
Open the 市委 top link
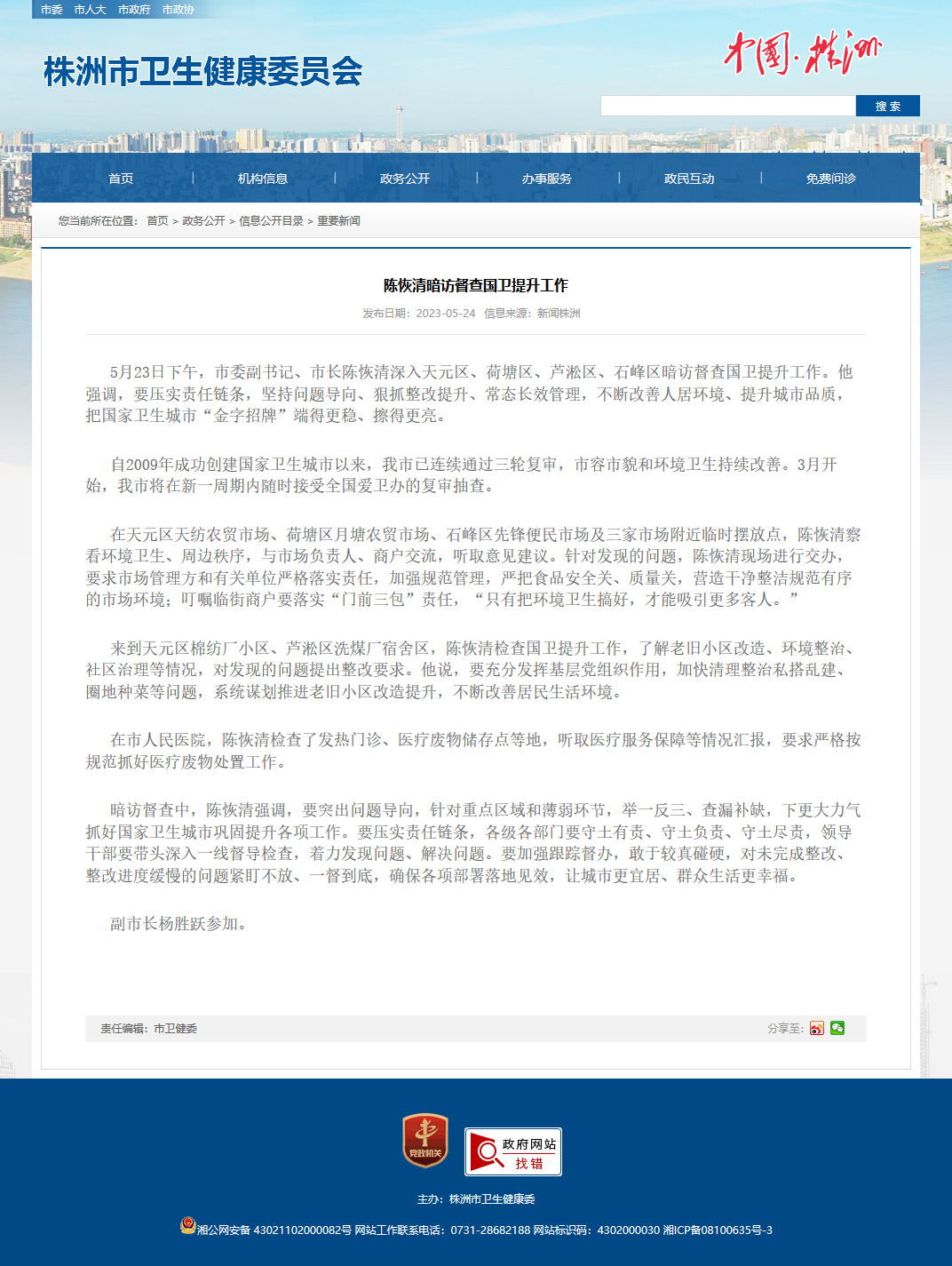tap(52, 10)
